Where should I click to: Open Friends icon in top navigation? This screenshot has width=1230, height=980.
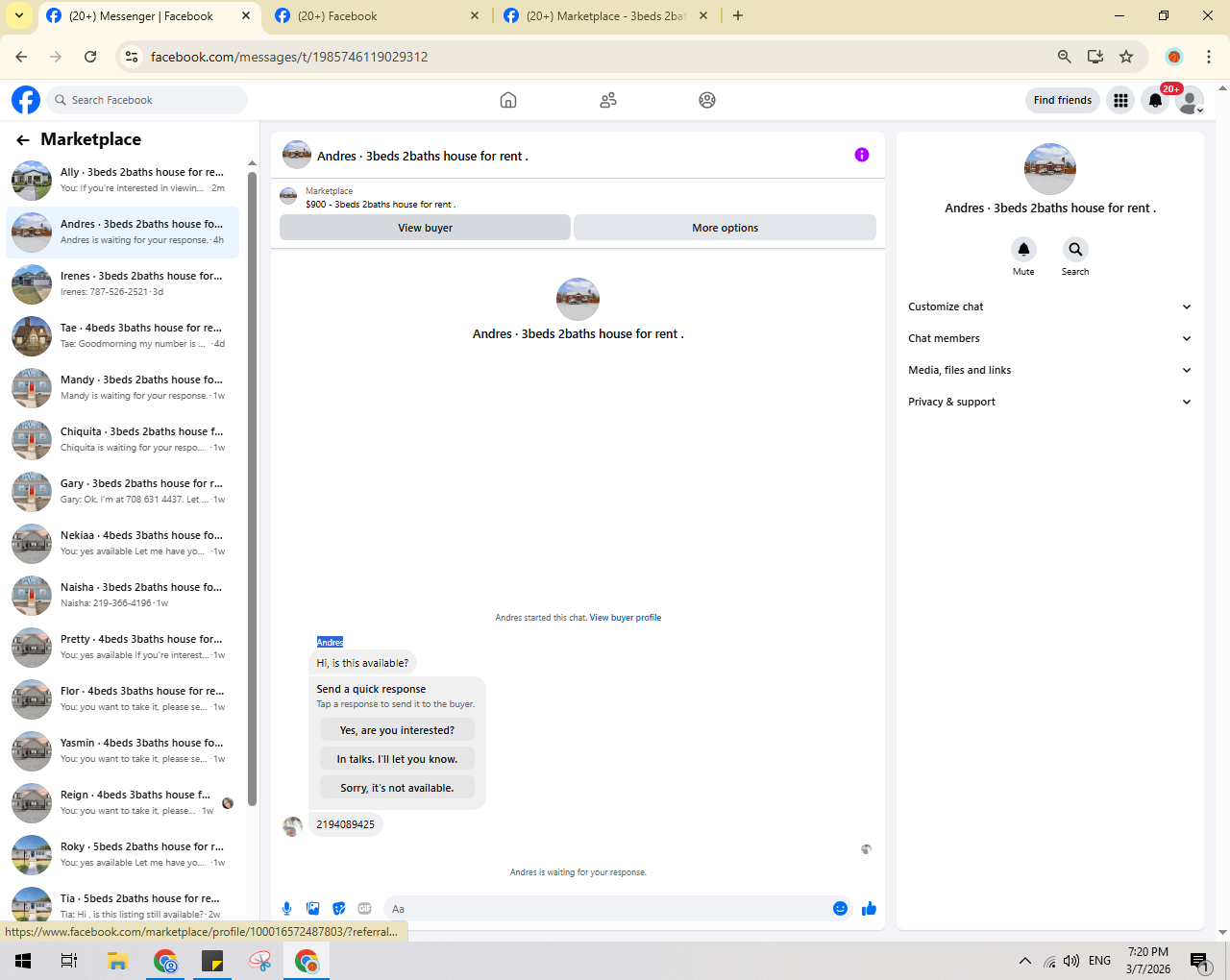tap(608, 100)
